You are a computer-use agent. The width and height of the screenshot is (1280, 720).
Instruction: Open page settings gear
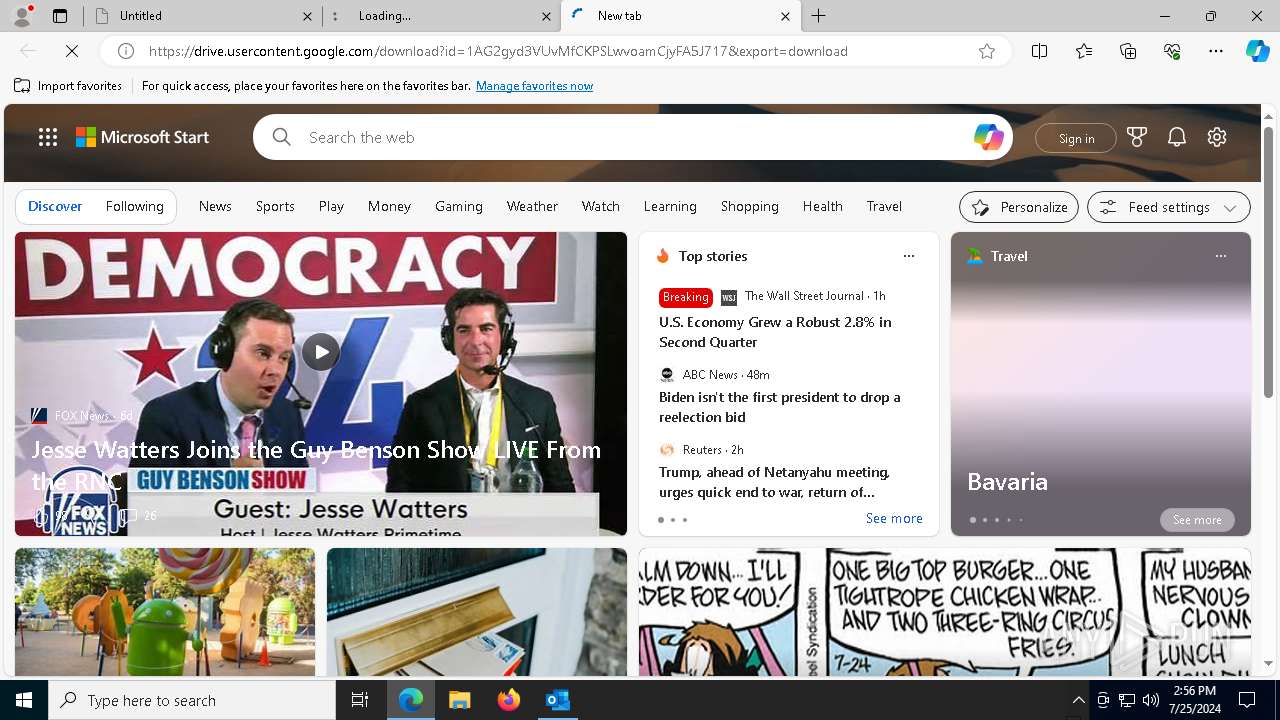tap(1217, 137)
